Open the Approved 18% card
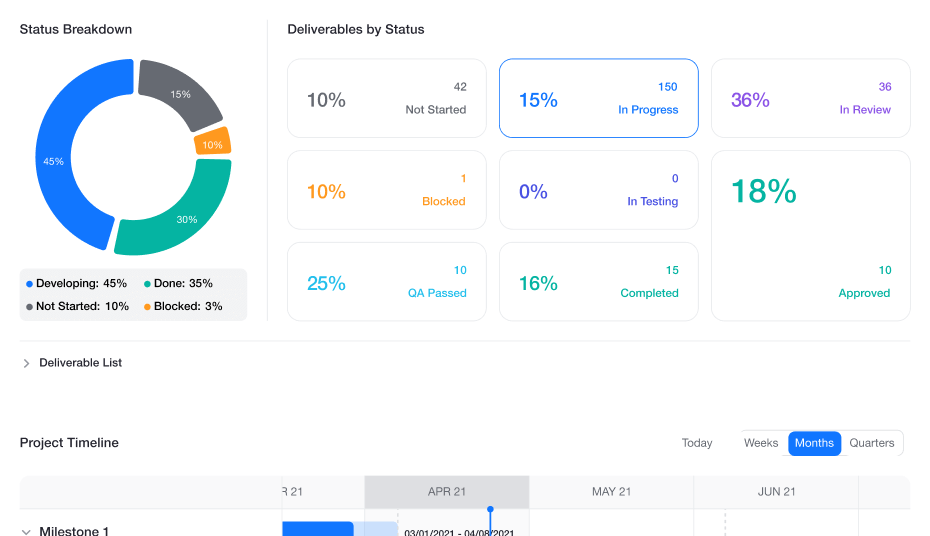This screenshot has width=930, height=536. coord(810,235)
